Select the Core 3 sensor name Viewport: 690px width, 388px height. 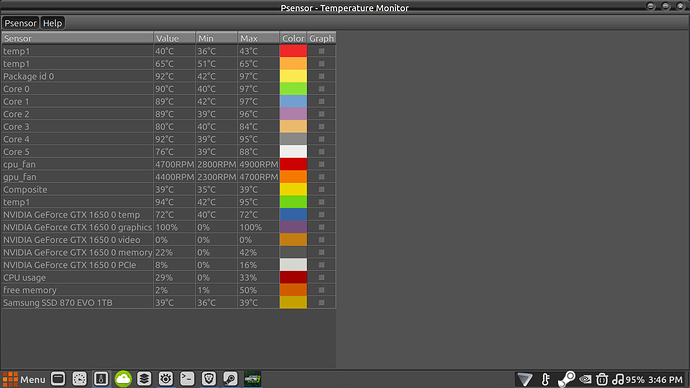(16, 127)
